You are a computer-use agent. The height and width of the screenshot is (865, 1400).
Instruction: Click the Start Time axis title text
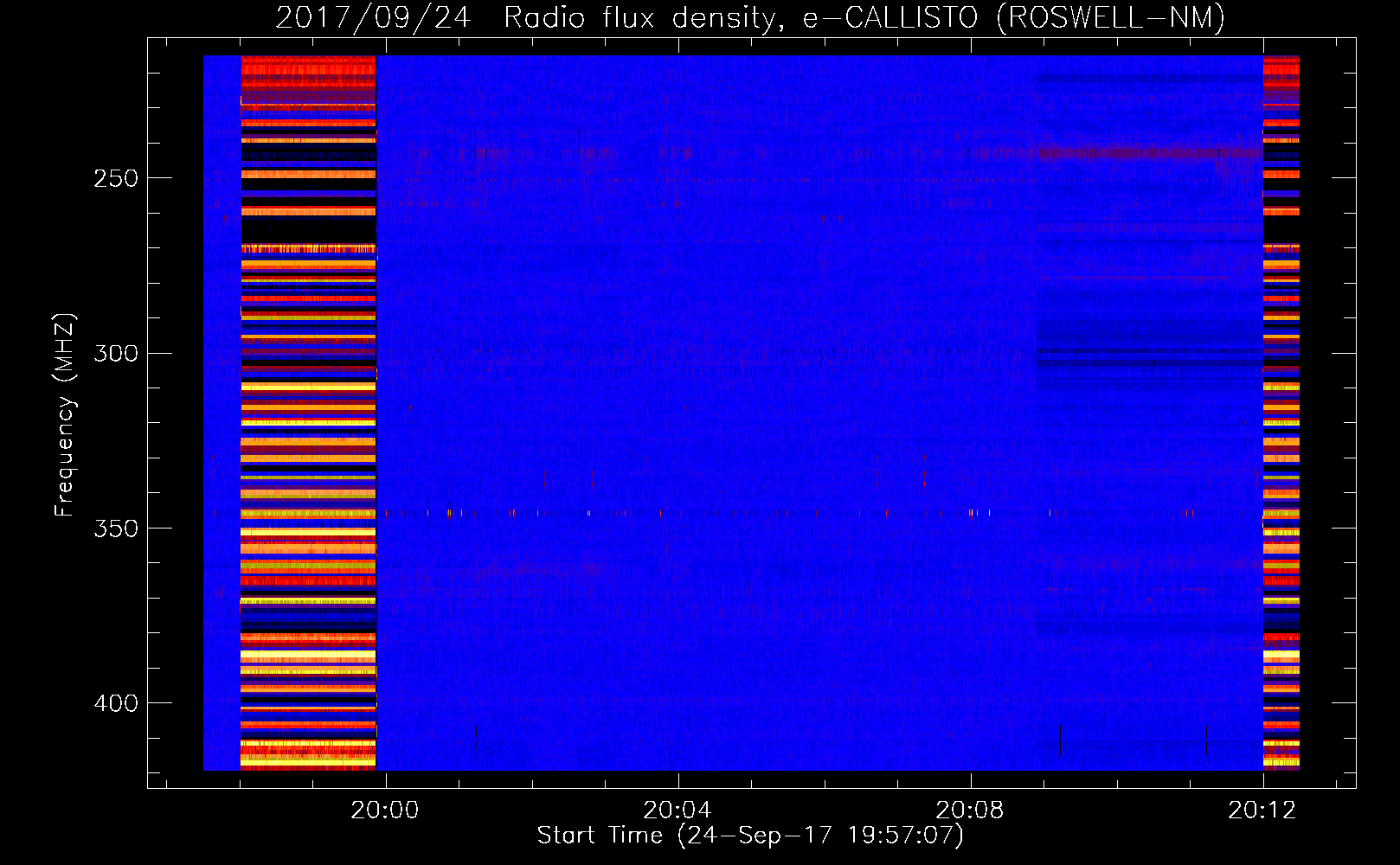pyautogui.click(x=750, y=836)
